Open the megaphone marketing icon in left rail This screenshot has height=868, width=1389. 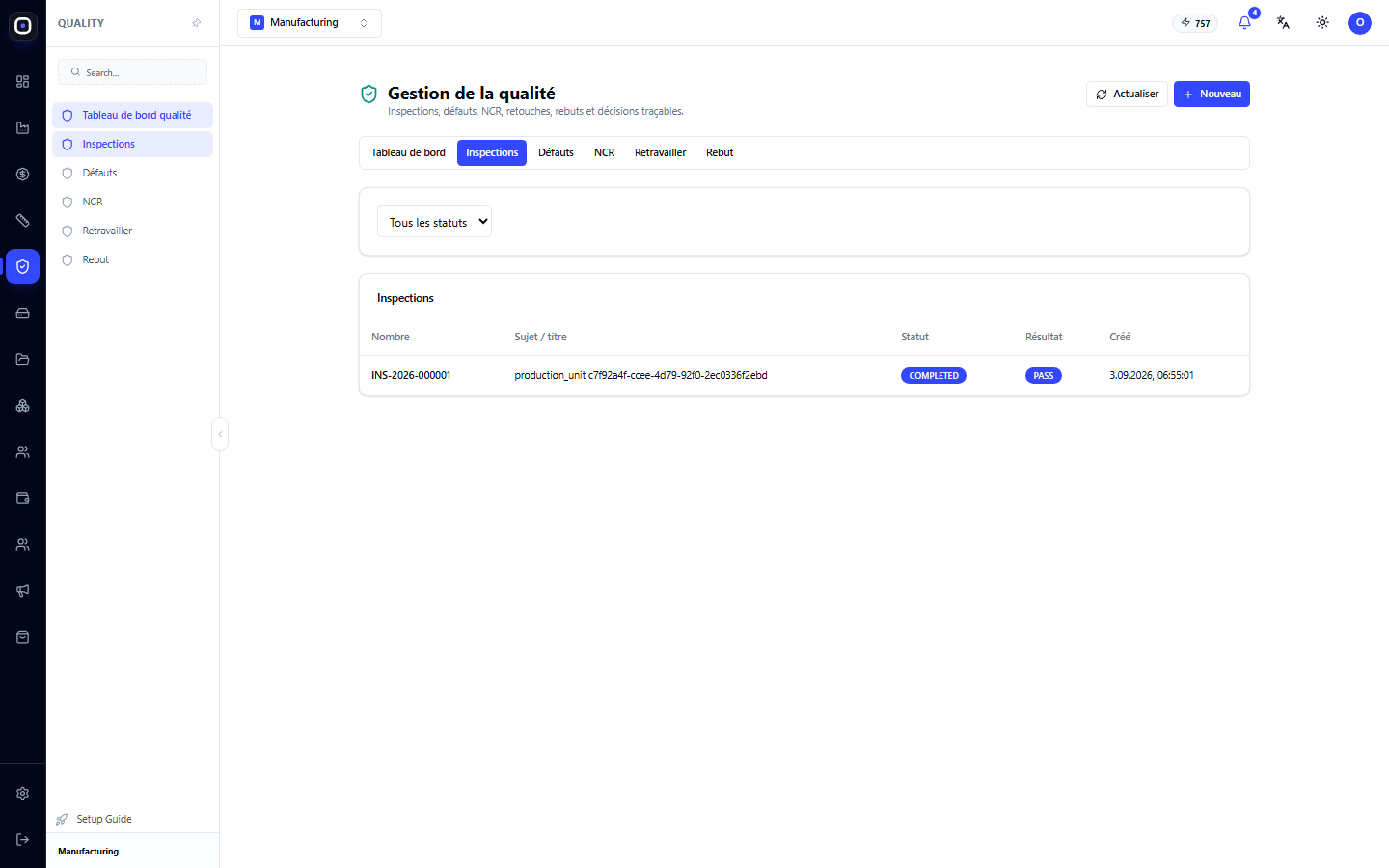(x=23, y=591)
